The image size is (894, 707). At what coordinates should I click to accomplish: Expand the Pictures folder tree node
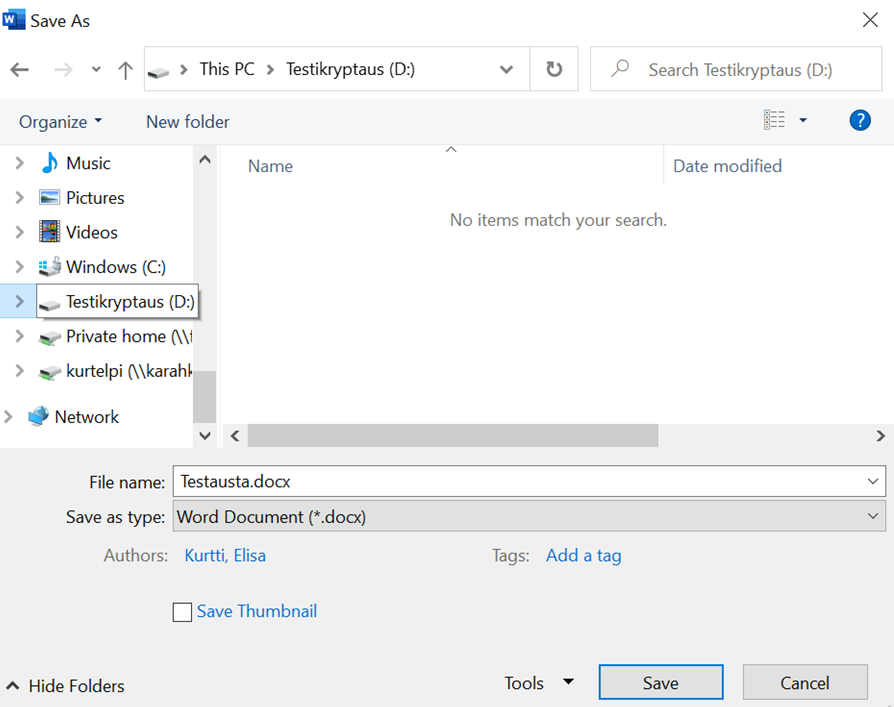tap(19, 198)
